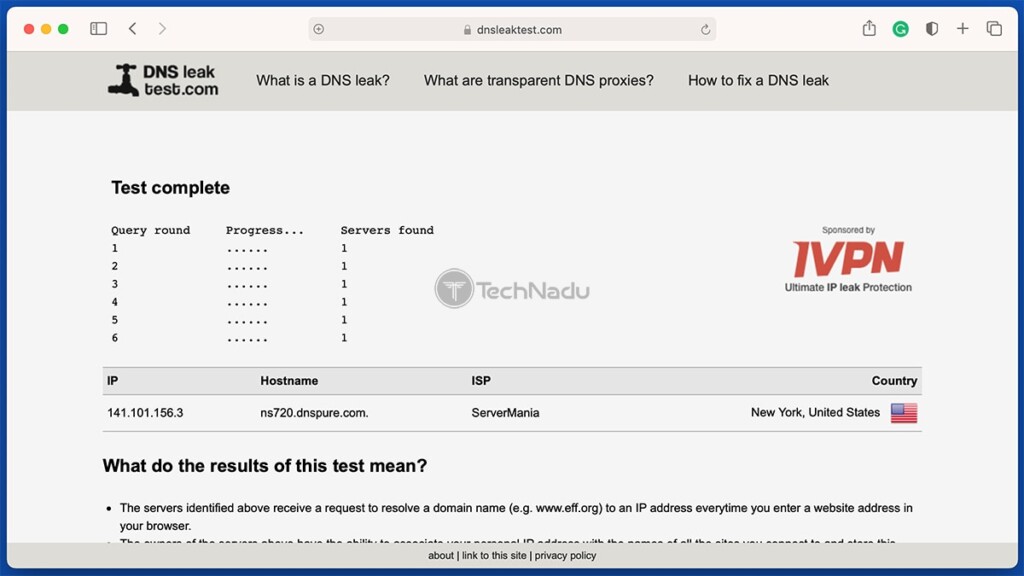The image size is (1024, 576).
Task: Open the privacy shield icon
Action: (x=932, y=29)
